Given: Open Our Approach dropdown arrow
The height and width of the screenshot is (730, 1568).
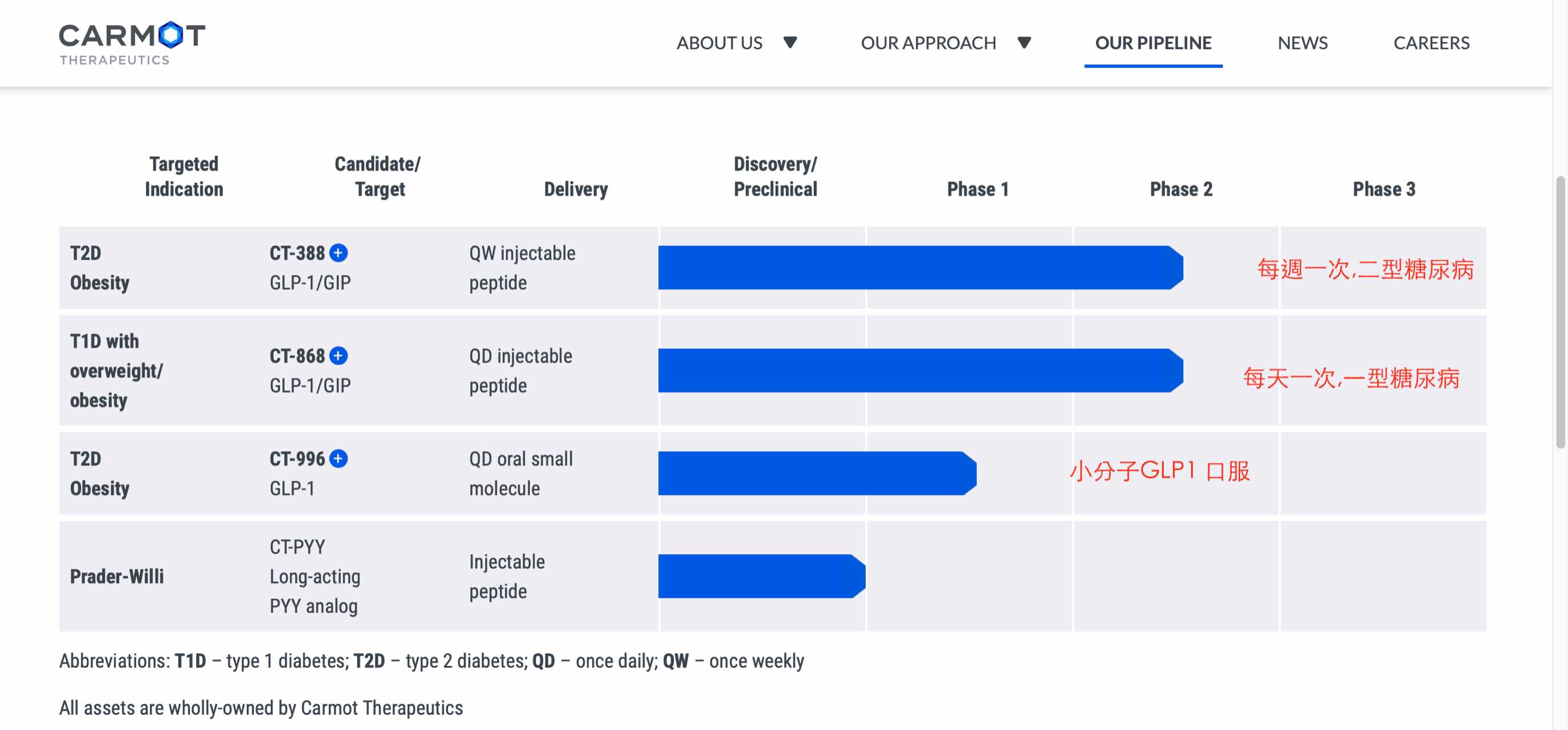Looking at the screenshot, I should 1024,43.
